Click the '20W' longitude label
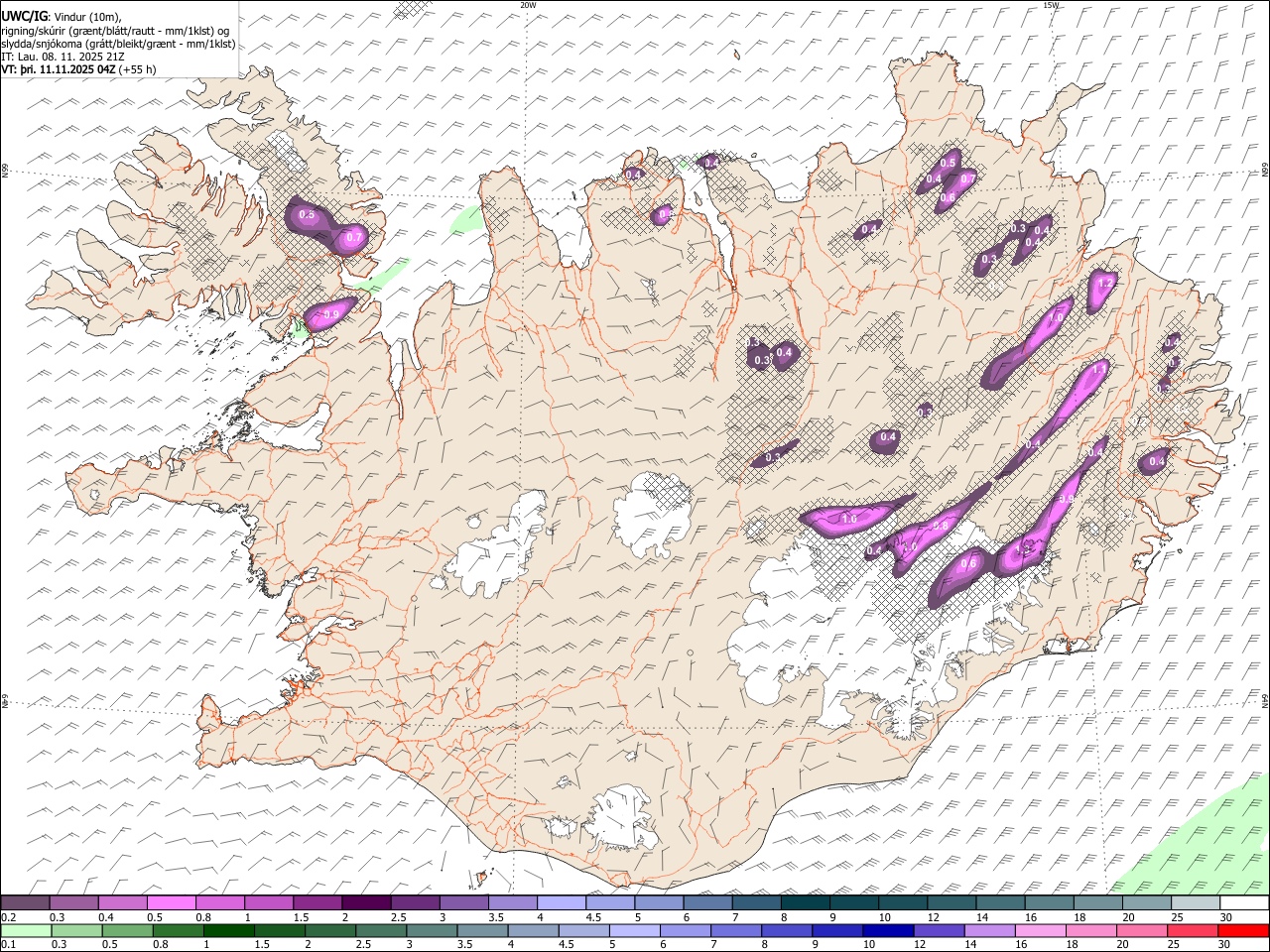This screenshot has height=952, width=1270. [528, 5]
